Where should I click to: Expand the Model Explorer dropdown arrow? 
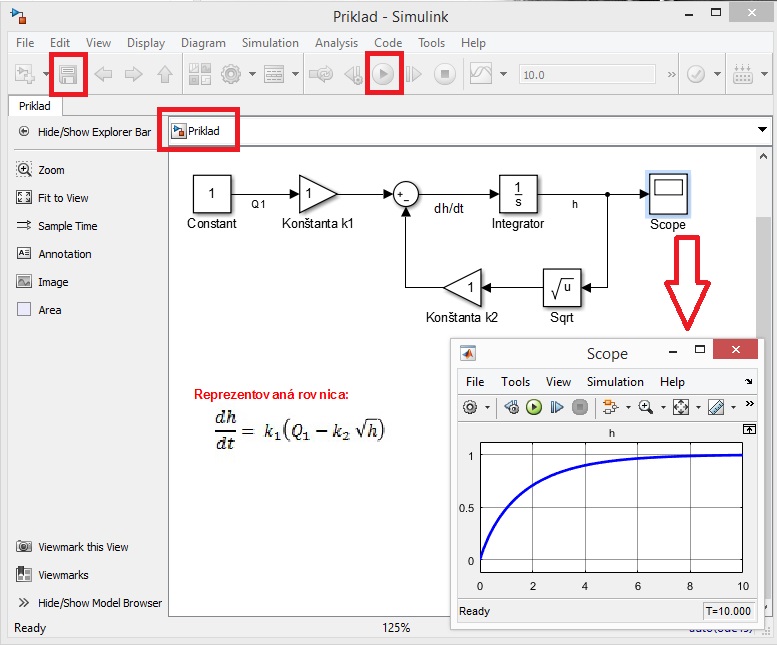[x=295, y=74]
